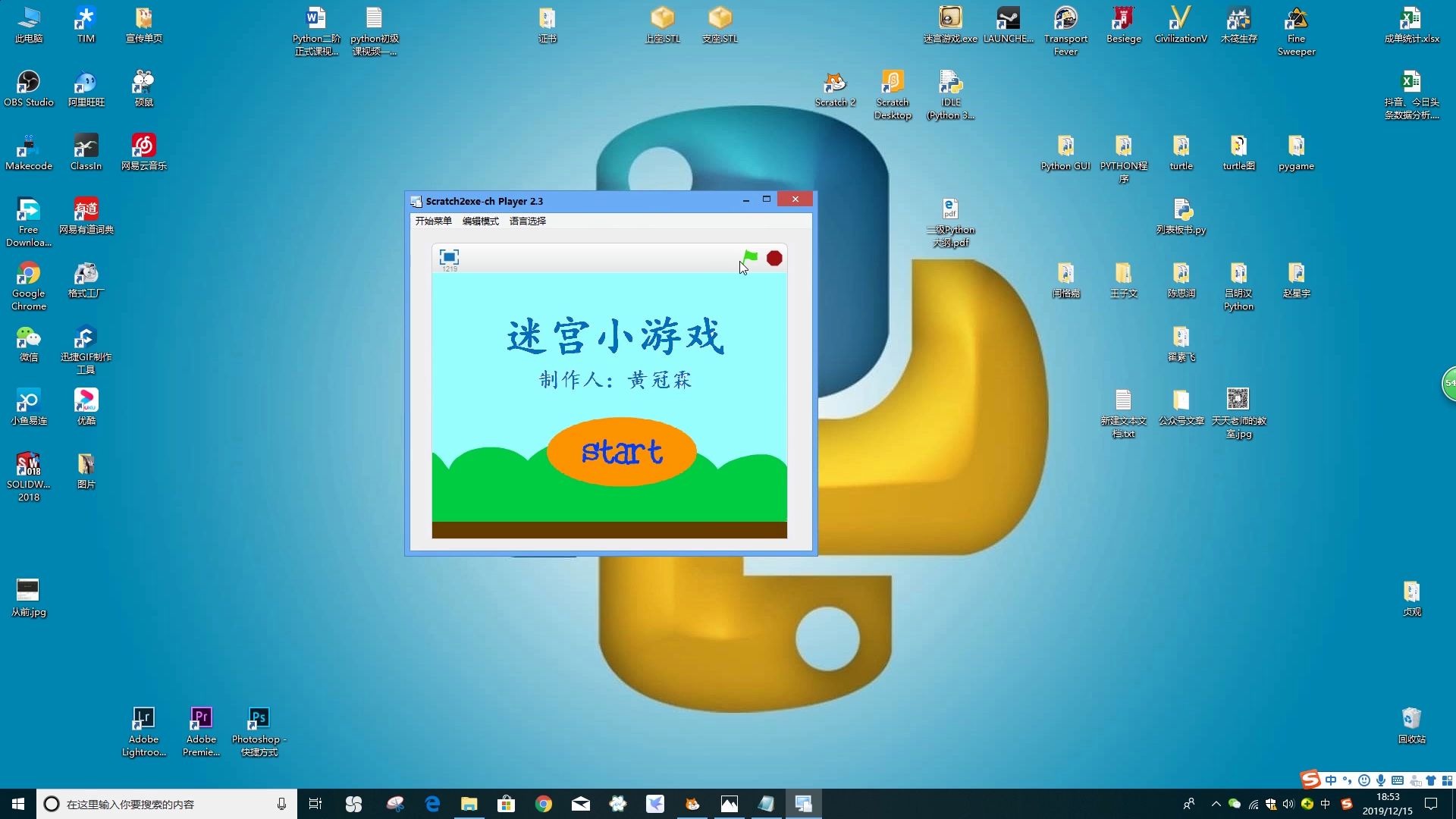Click the stage counter display 1219
1456x819 pixels.
pyautogui.click(x=449, y=268)
